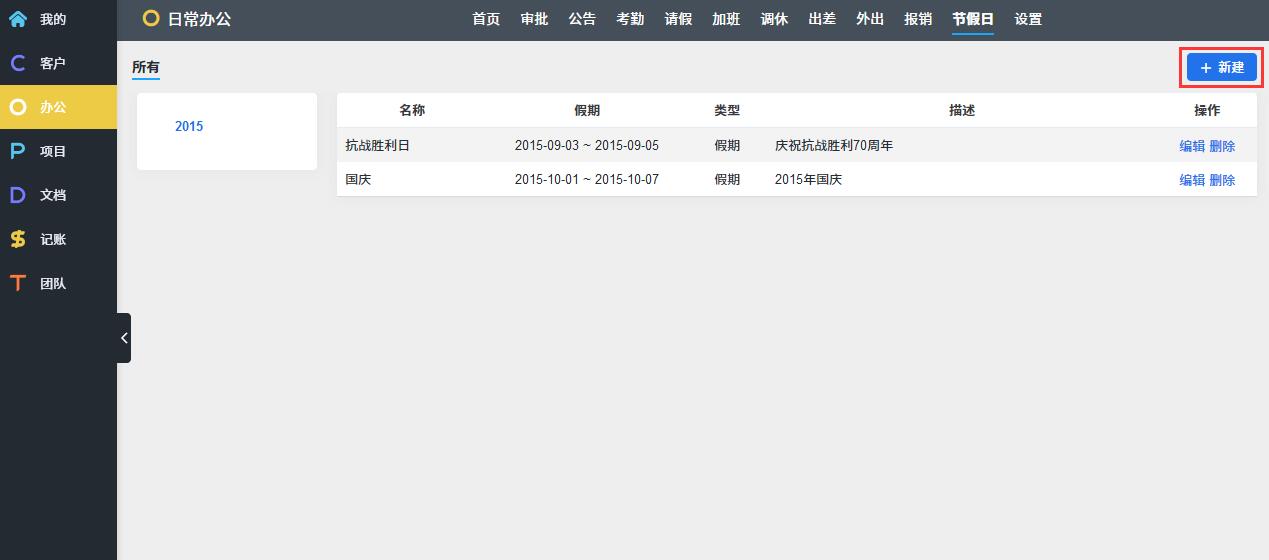Click the 我的 label in the sidebar
Image resolution: width=1269 pixels, height=560 pixels.
click(x=53, y=19)
